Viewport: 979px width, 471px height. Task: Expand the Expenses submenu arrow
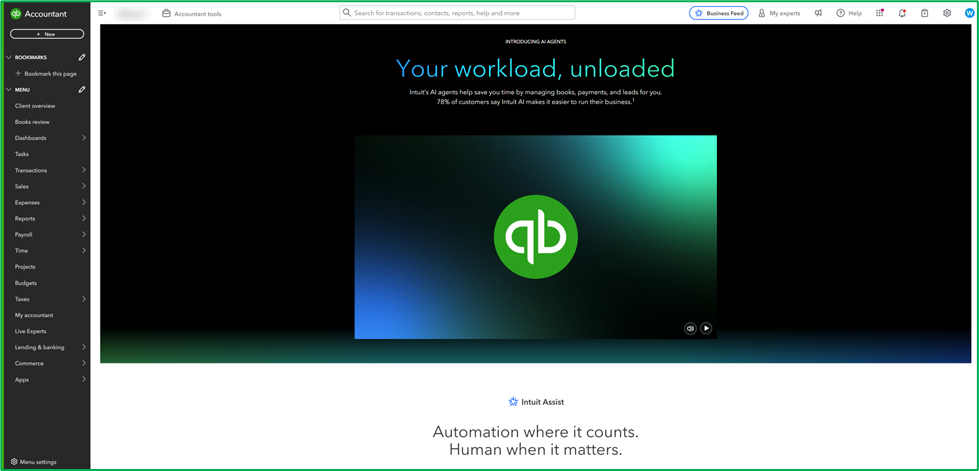coord(84,202)
